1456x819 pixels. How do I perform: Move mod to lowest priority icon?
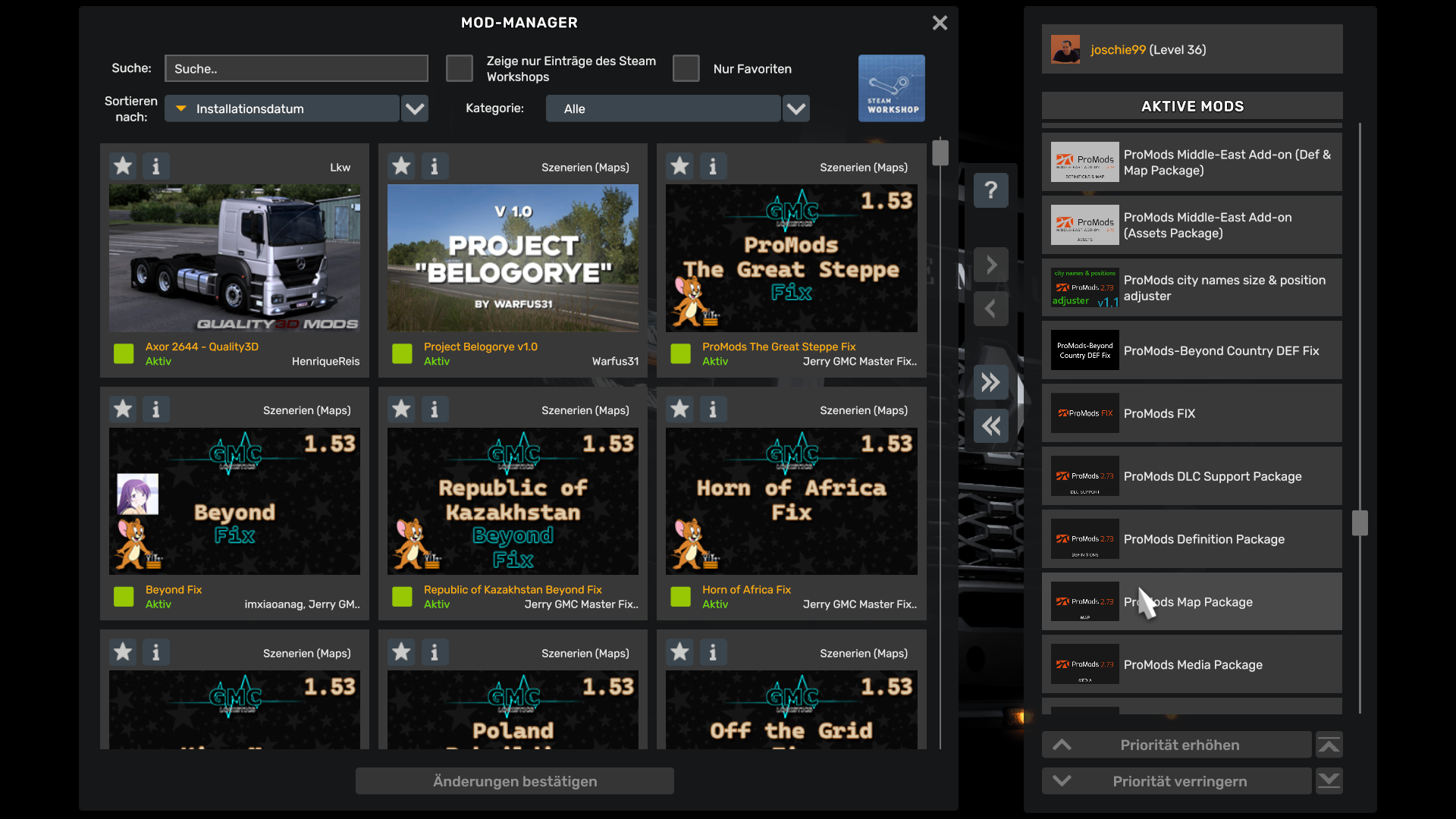(1329, 781)
